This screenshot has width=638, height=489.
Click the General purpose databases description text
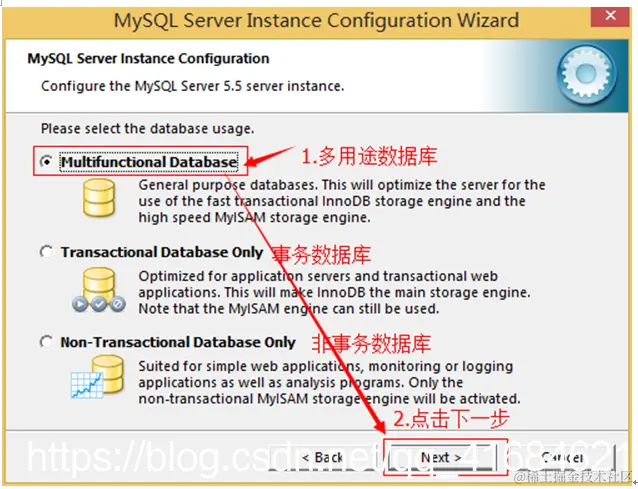pyautogui.click(x=342, y=201)
